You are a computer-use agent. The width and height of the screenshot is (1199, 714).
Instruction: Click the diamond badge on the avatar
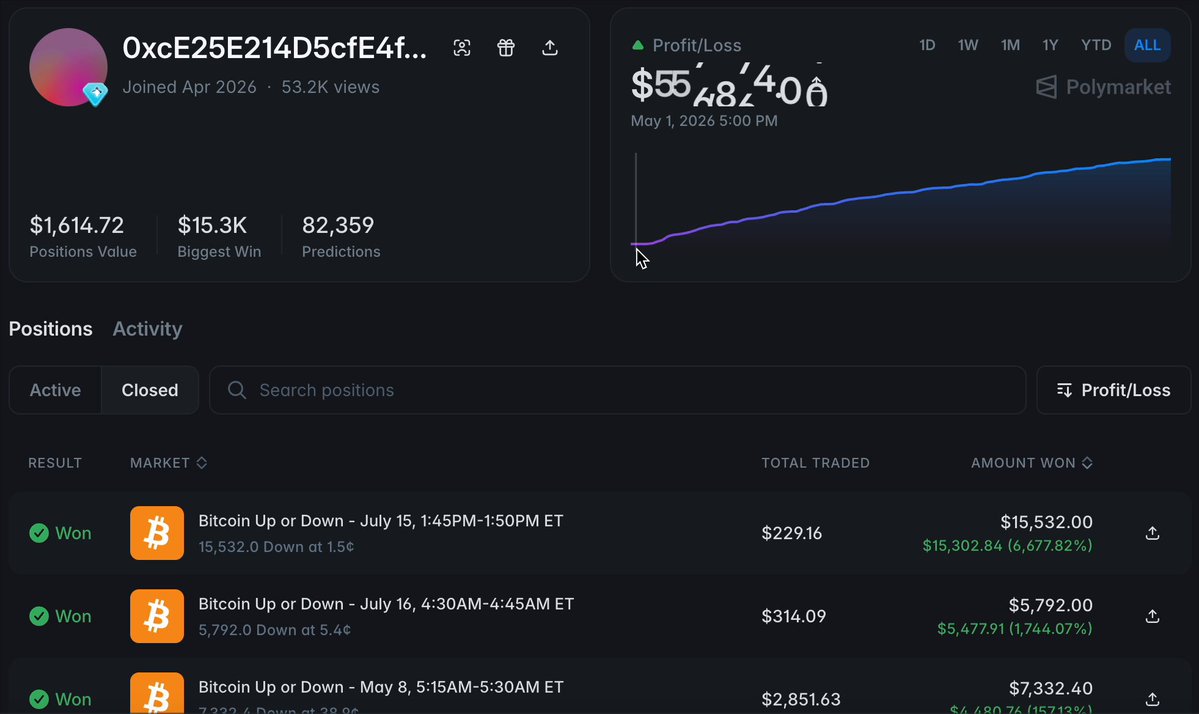(x=95, y=94)
